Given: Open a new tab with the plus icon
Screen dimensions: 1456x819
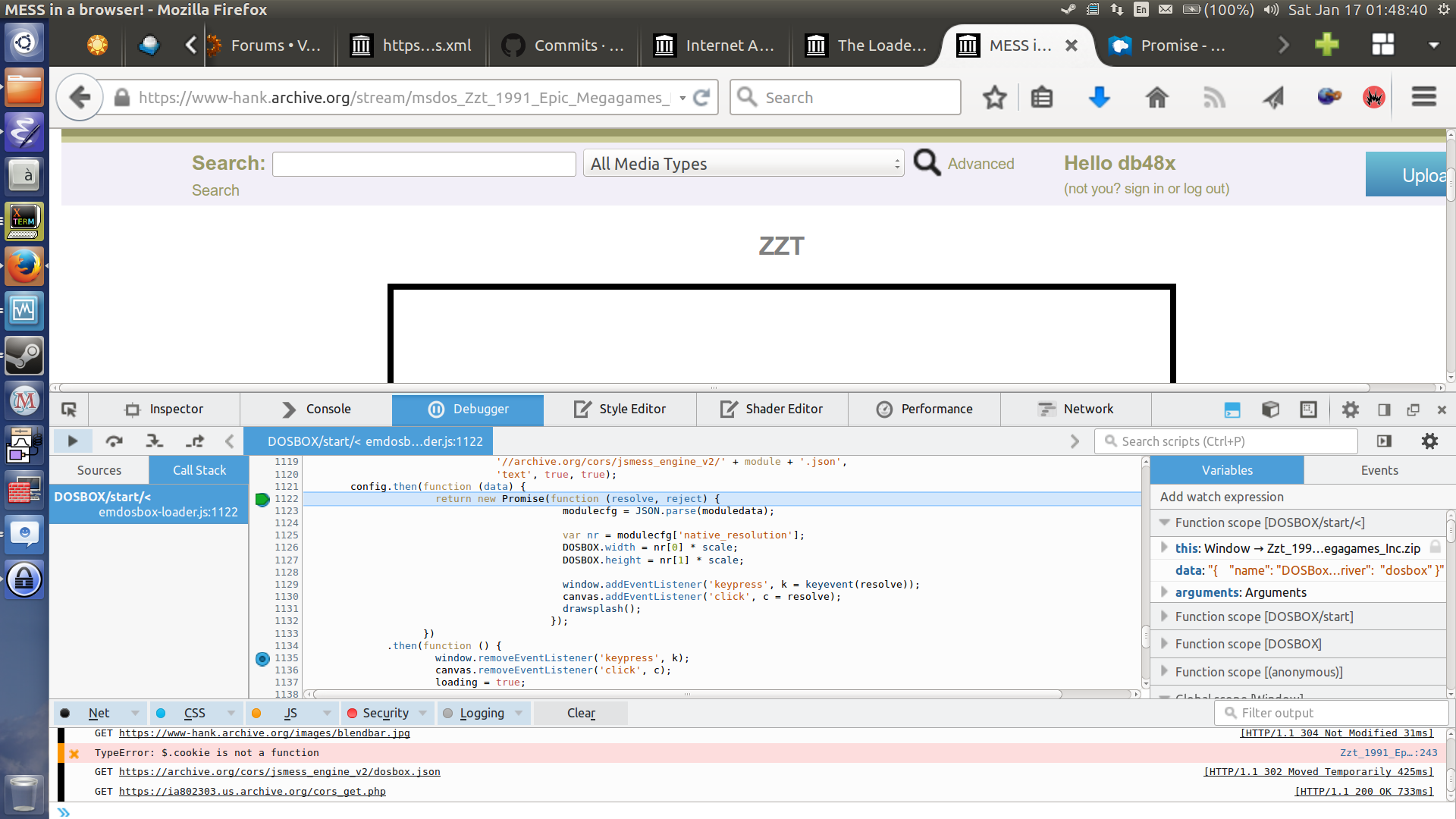Looking at the screenshot, I should pyautogui.click(x=1327, y=45).
